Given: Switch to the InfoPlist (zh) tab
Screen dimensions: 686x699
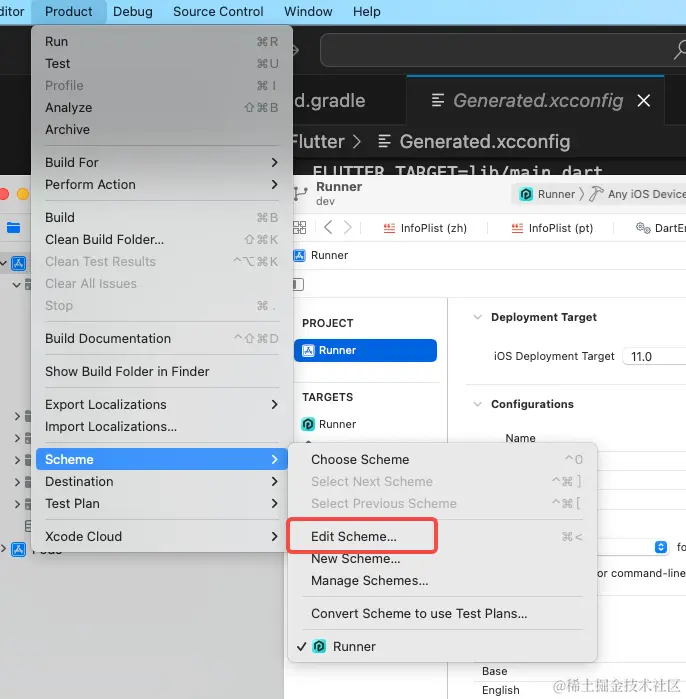Looking at the screenshot, I should [425, 228].
